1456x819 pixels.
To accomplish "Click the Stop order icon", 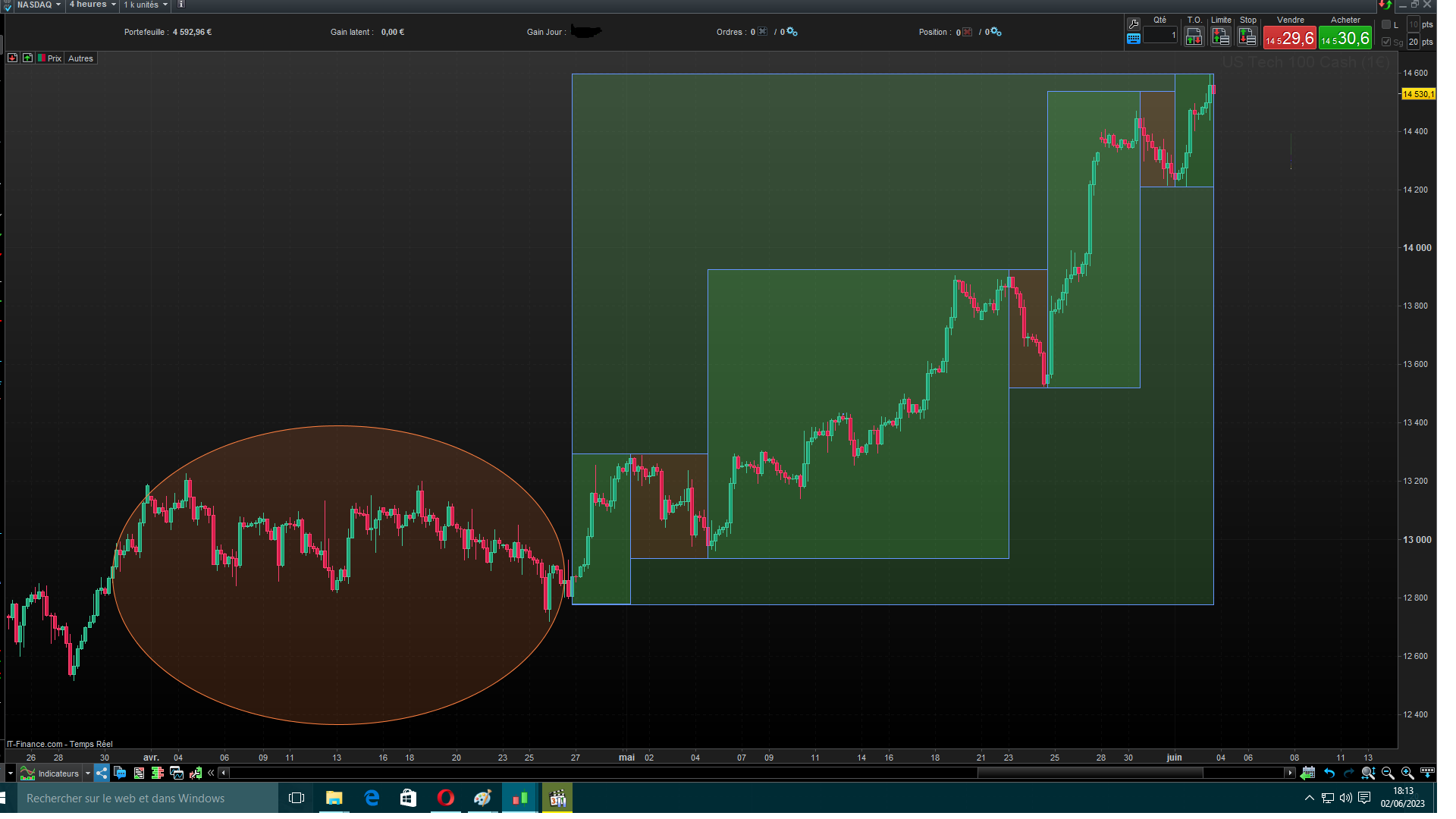I will (1247, 36).
